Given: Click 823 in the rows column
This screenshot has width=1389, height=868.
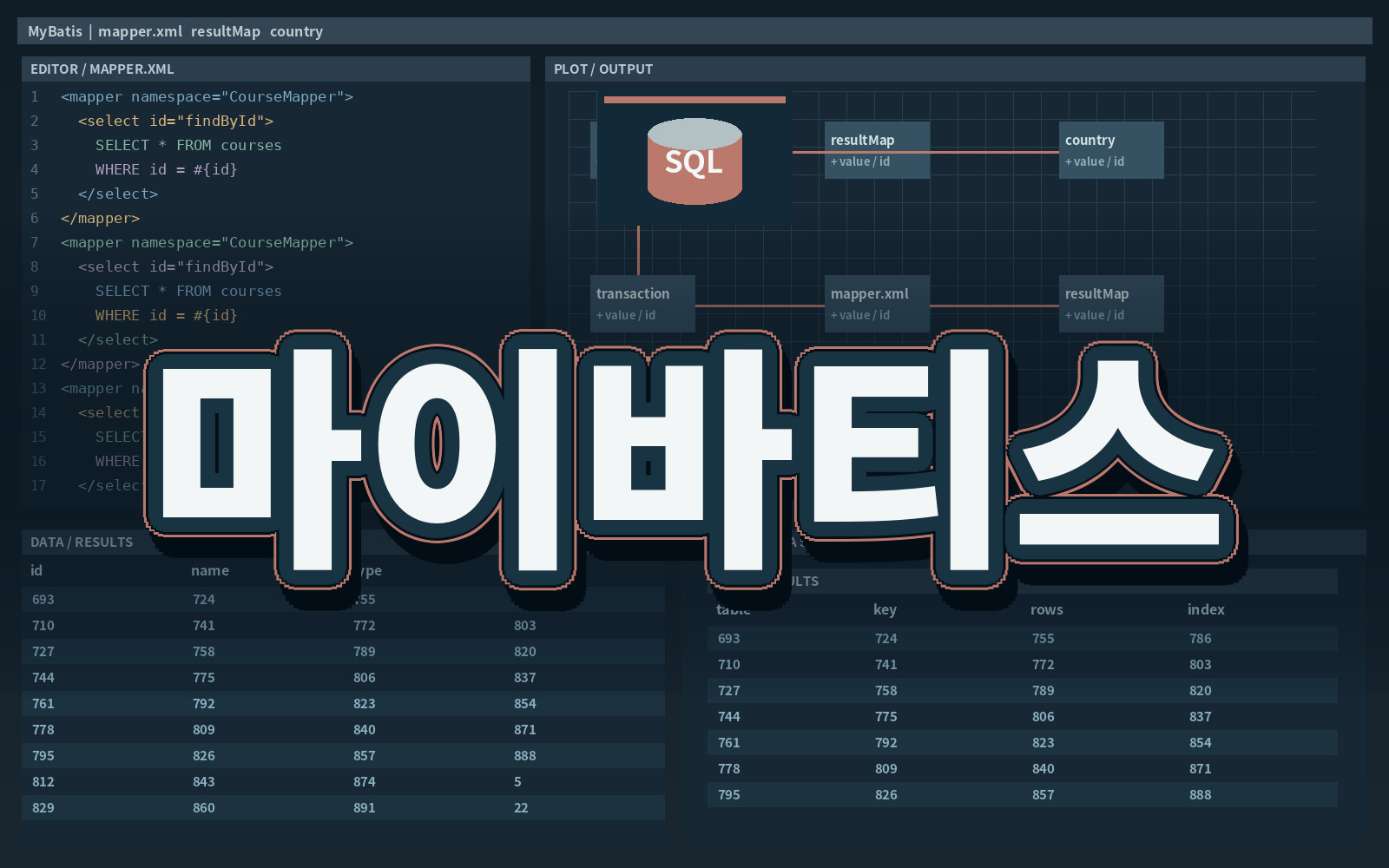Looking at the screenshot, I should (x=1043, y=742).
